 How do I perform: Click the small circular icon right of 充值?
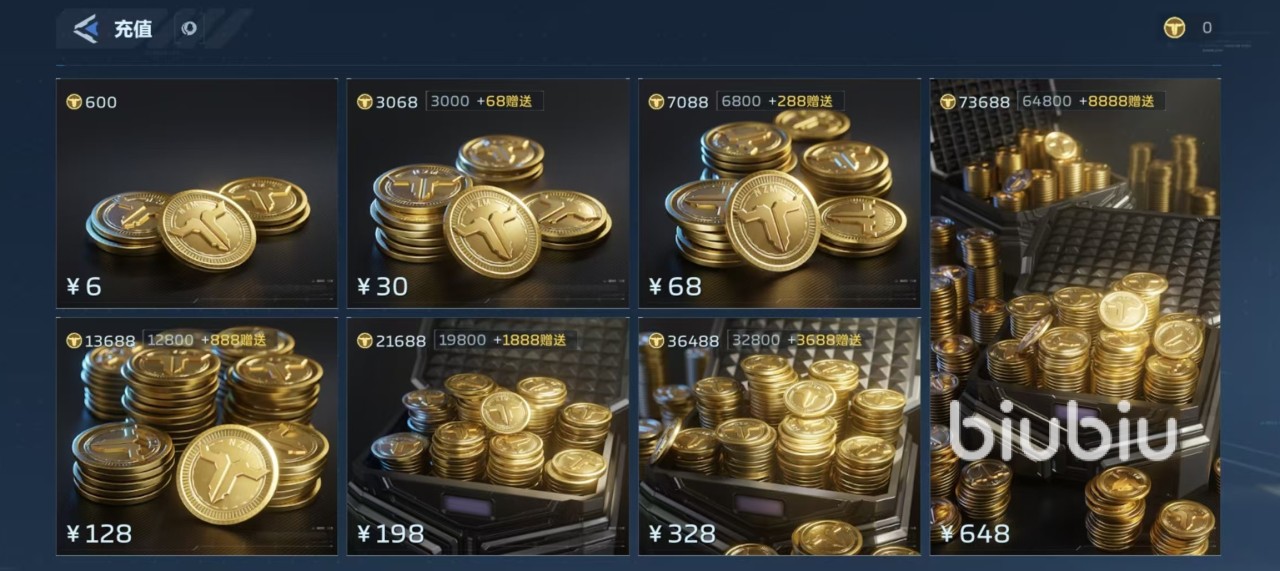(189, 28)
